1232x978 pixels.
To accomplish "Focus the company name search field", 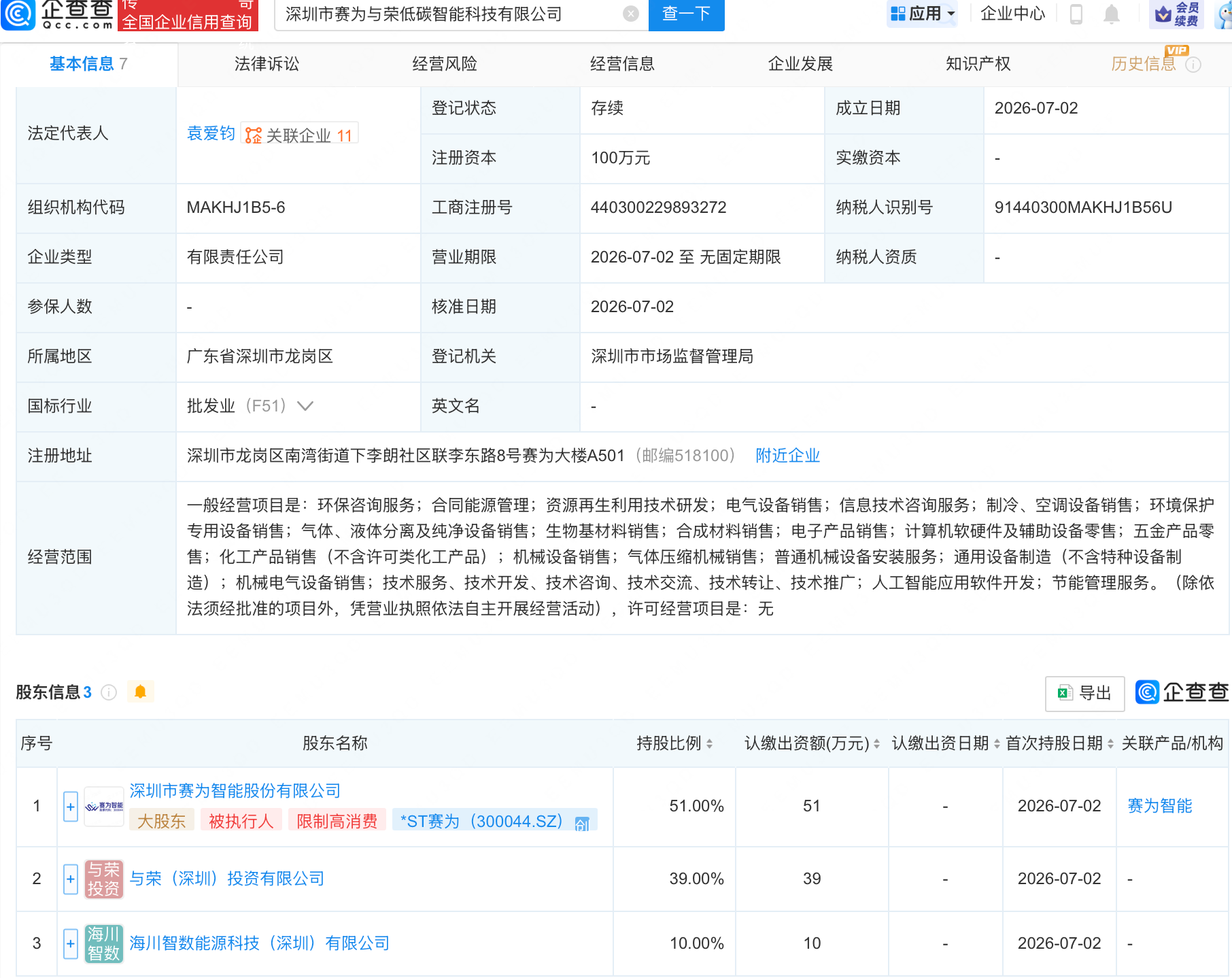I will pyautogui.click(x=449, y=14).
